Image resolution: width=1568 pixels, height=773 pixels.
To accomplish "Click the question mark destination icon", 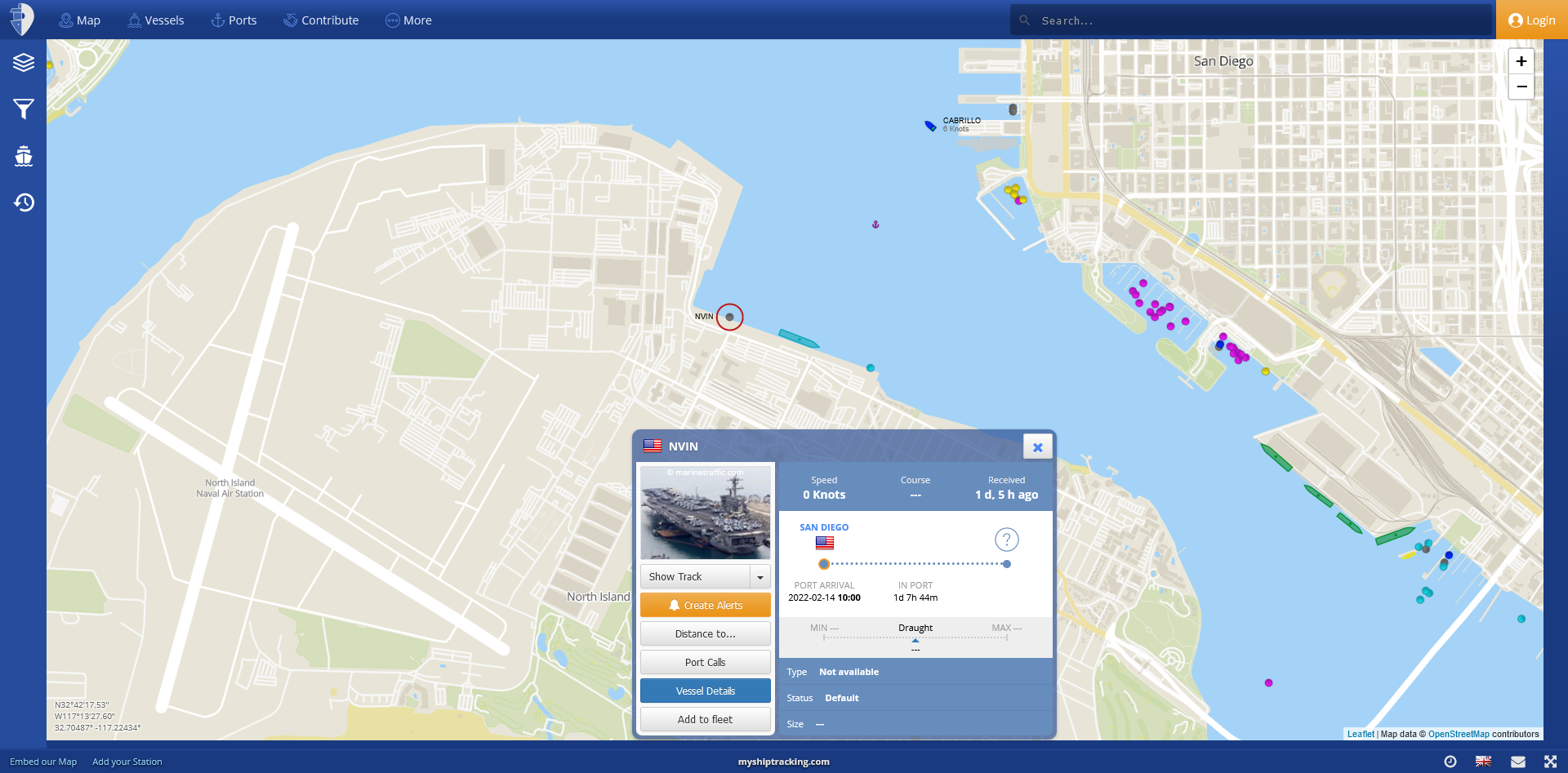I will click(1006, 540).
